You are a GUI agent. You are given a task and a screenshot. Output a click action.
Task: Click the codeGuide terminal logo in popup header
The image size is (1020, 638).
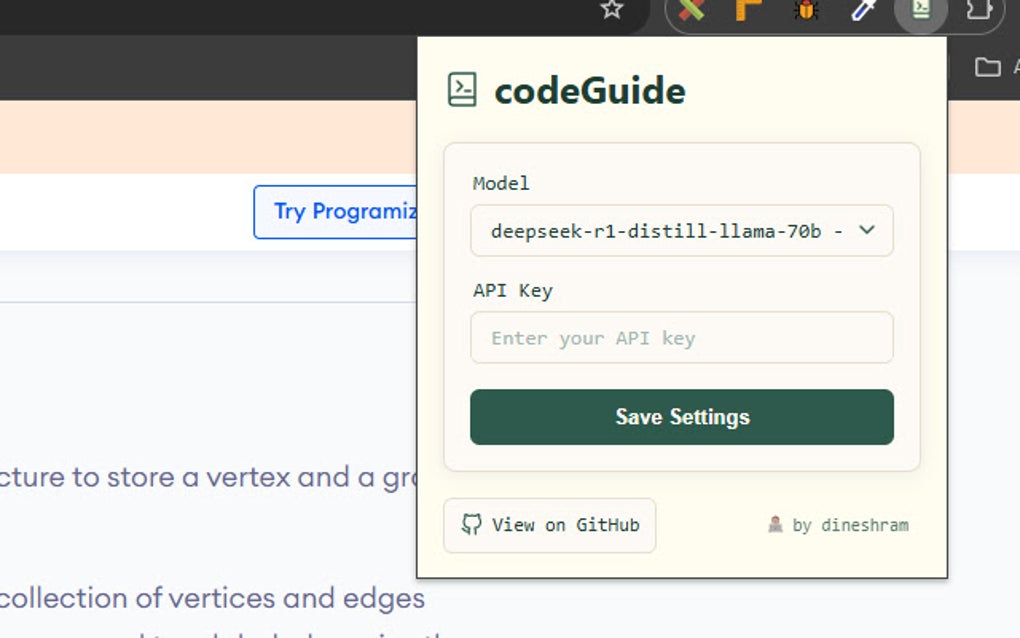[x=462, y=89]
